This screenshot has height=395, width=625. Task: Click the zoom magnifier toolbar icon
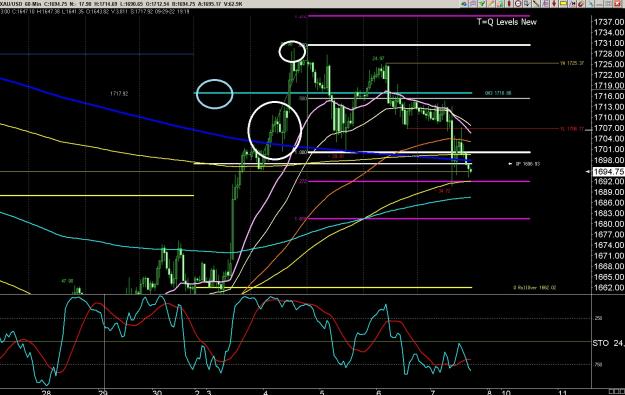tap(527, 4)
